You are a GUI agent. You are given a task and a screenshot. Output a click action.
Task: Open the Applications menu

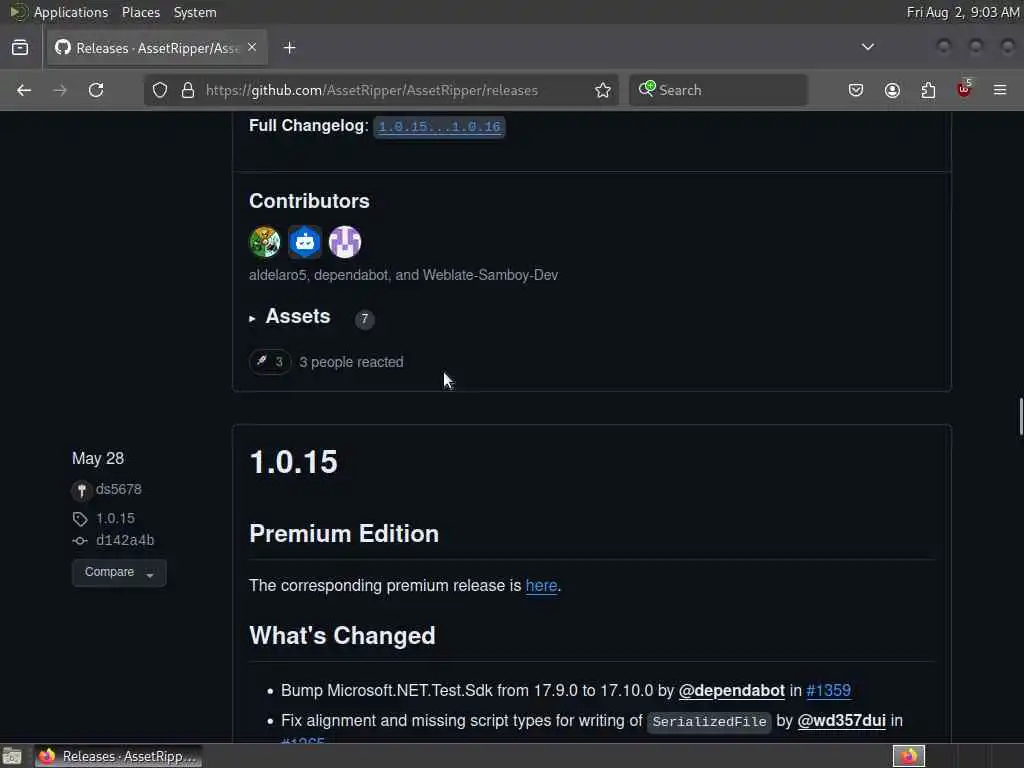(x=71, y=12)
